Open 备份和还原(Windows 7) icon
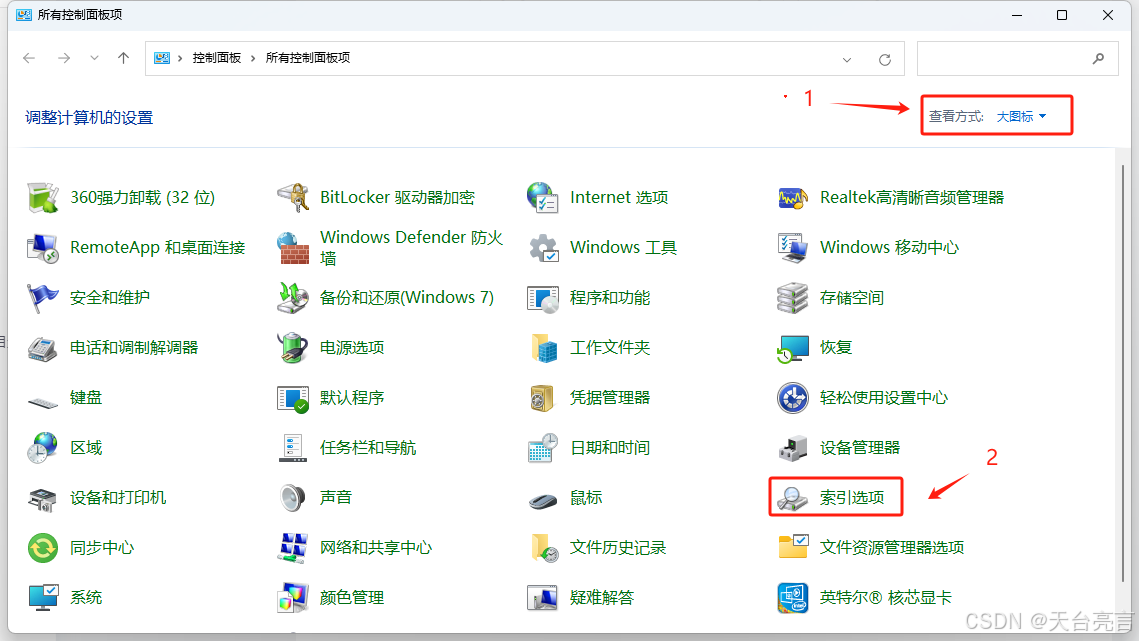Image resolution: width=1139 pixels, height=641 pixels. (293, 298)
